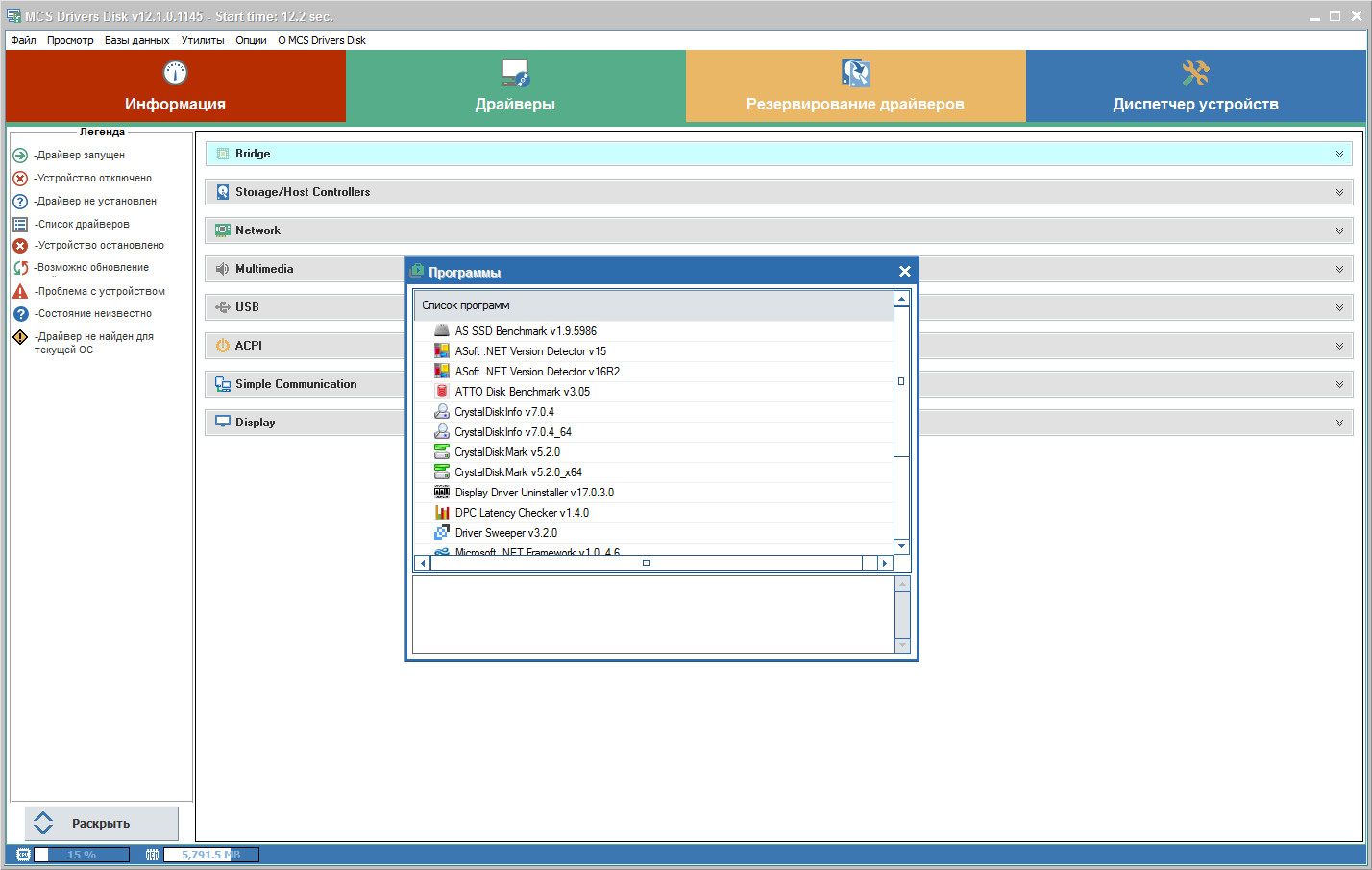This screenshot has height=870, width=1372.
Task: Open the О MCS Drivers Disk menu
Action: click(x=322, y=40)
